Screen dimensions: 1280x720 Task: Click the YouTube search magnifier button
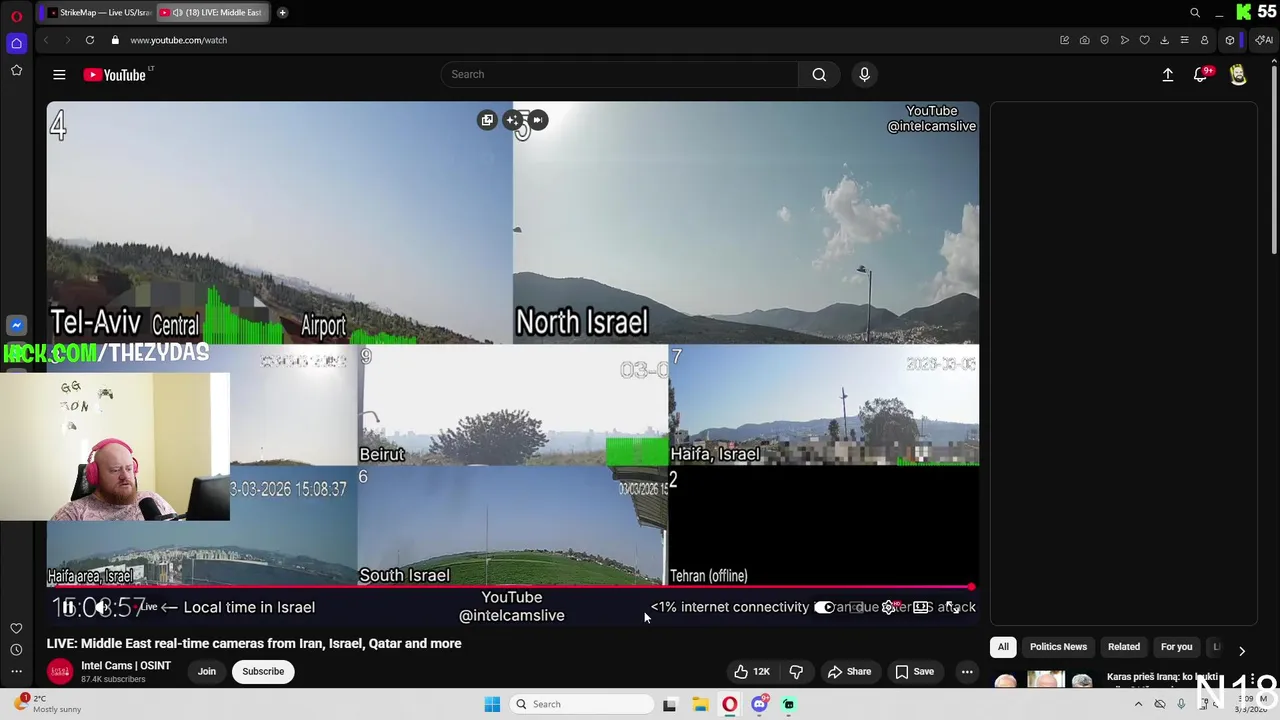[x=819, y=74]
